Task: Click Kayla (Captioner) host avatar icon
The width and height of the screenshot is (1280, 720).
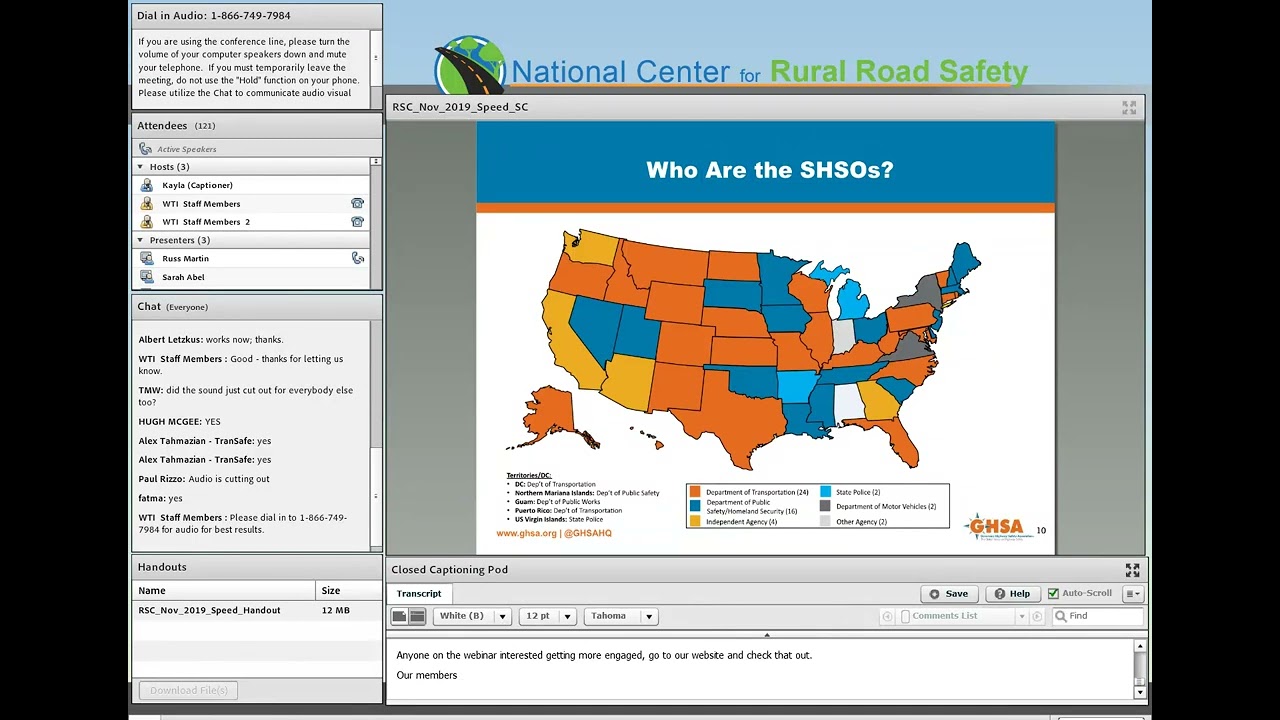Action: point(147,185)
